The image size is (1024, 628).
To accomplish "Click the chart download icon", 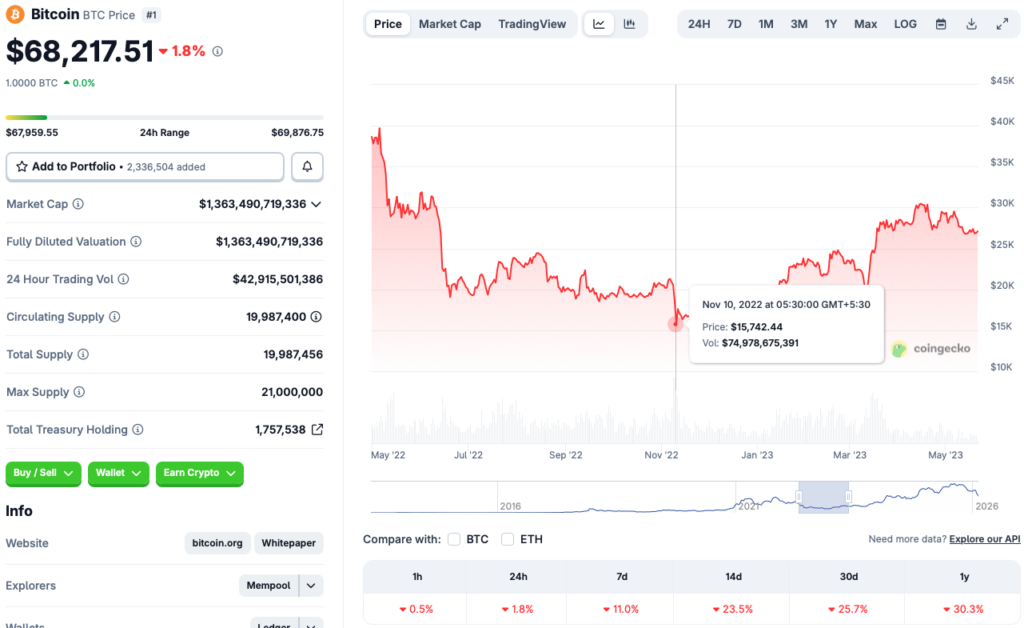I will click(x=971, y=23).
